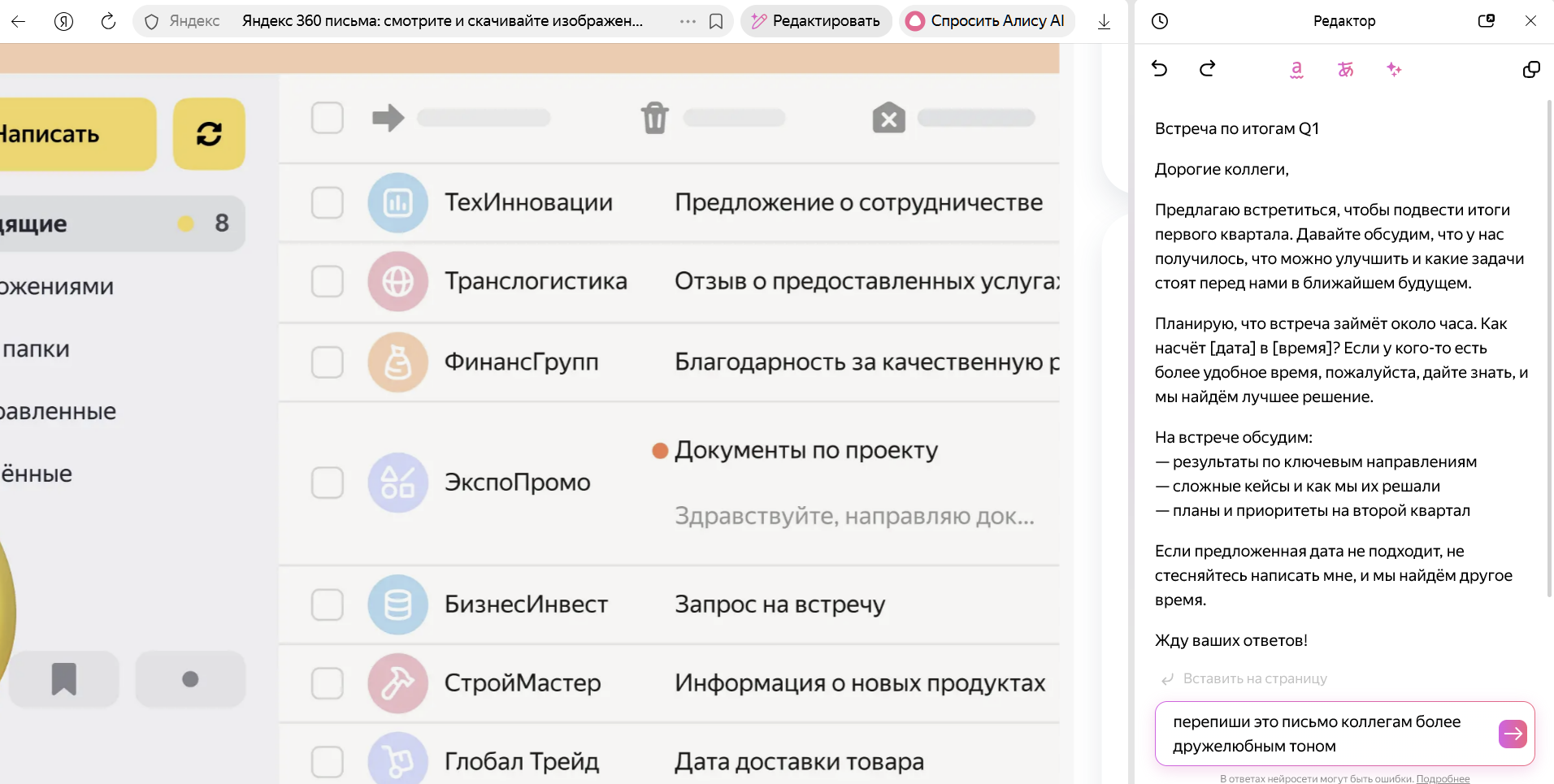Open Спросить Алису AI

[x=987, y=21]
